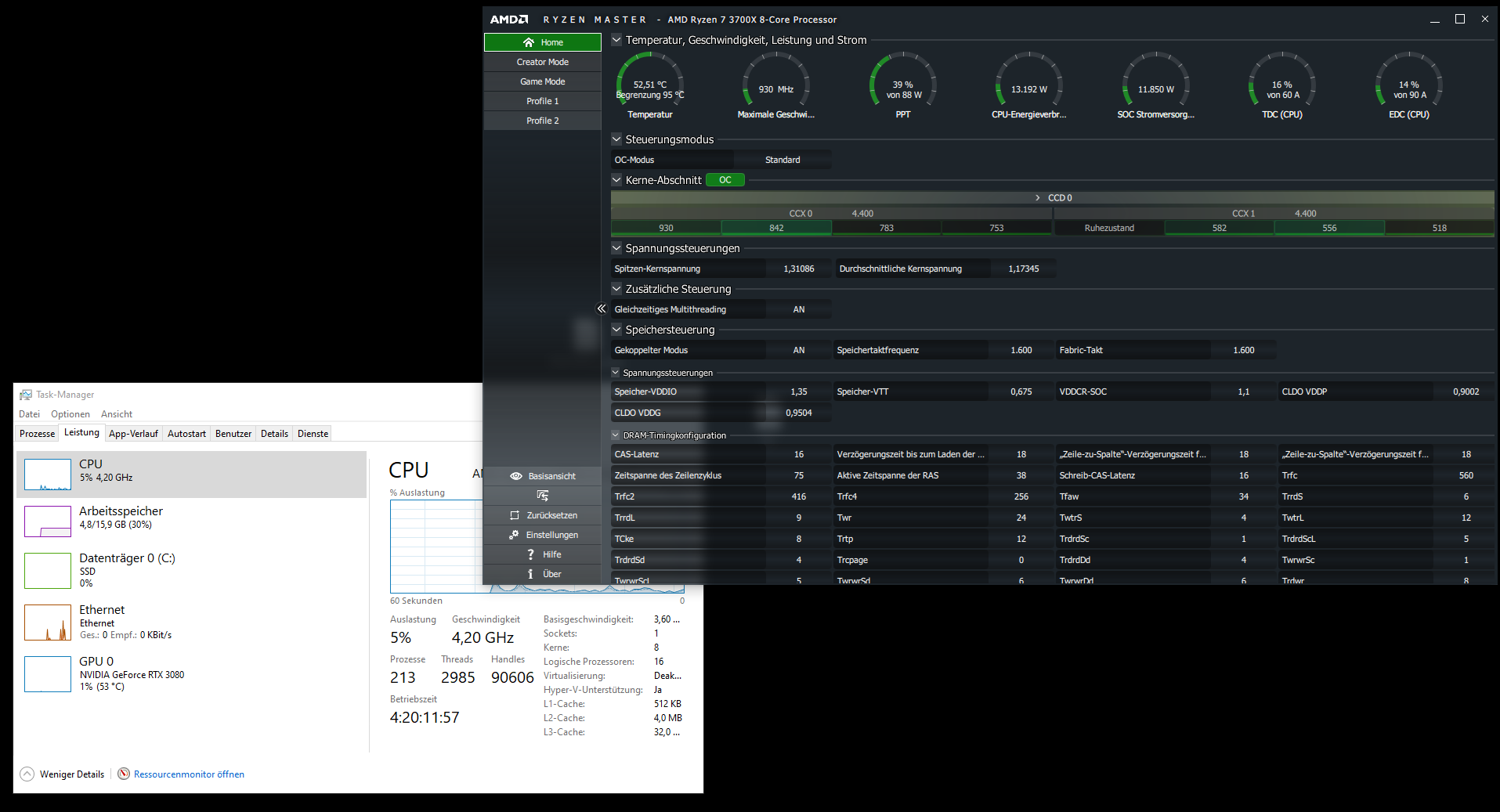This screenshot has height=812, width=1500.
Task: Open the Autostart tab
Action: (x=187, y=434)
